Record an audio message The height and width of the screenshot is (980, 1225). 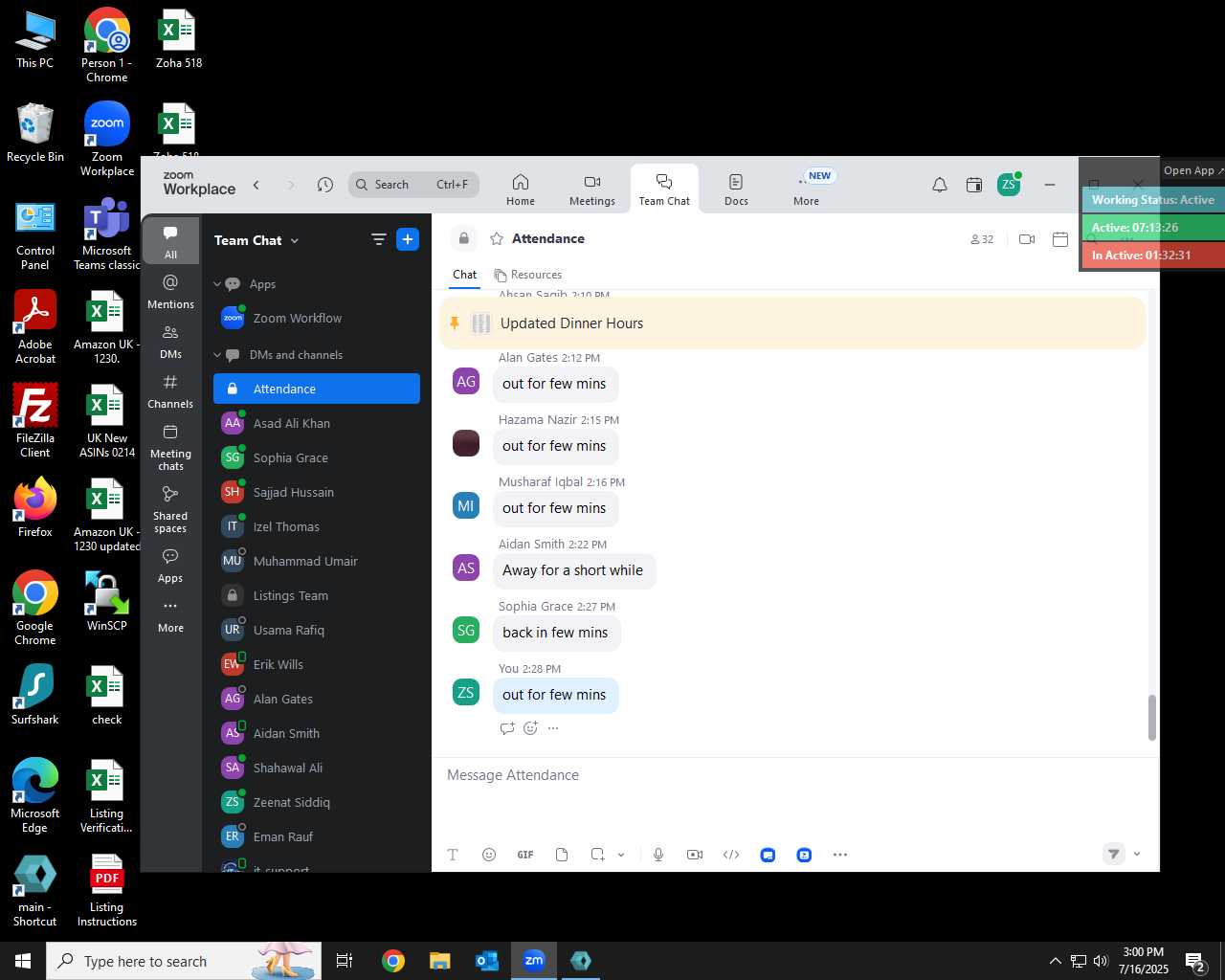tap(658, 855)
